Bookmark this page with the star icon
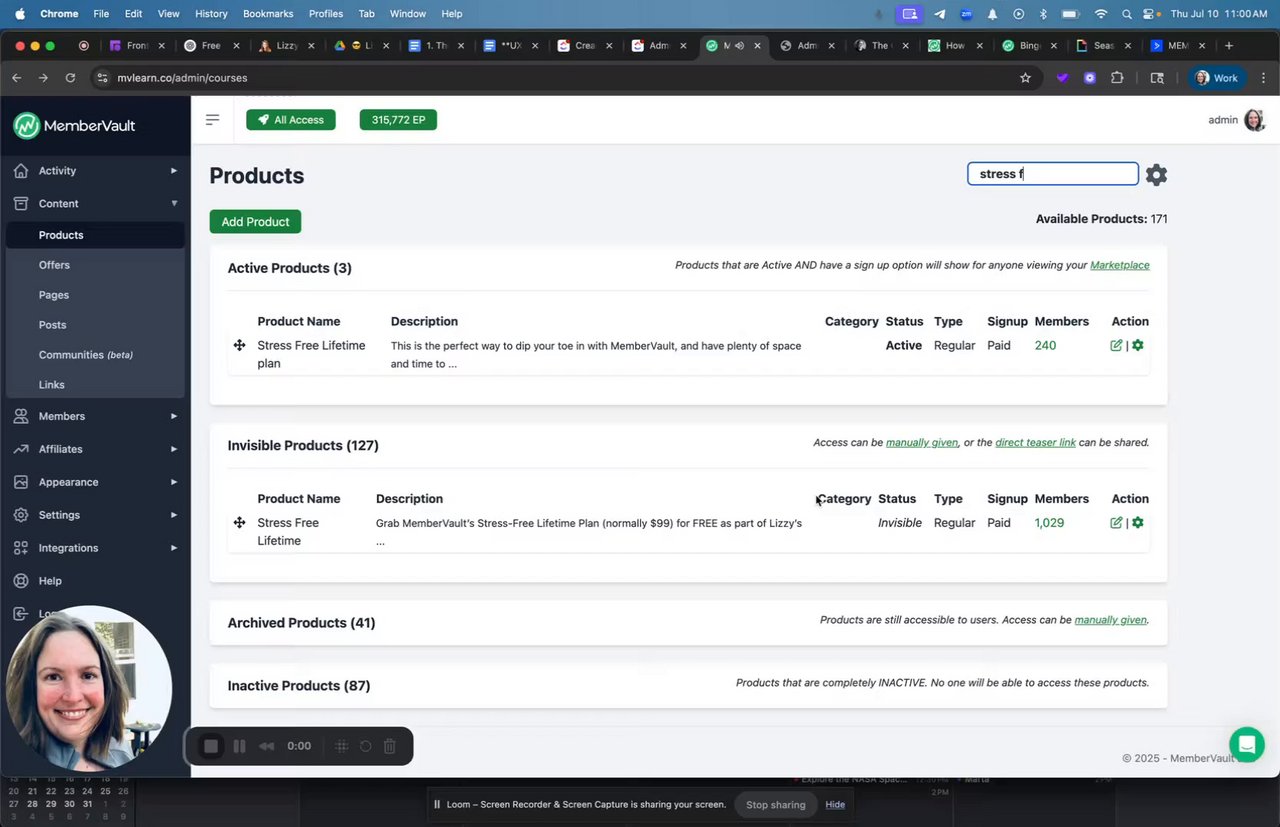 click(x=1025, y=78)
